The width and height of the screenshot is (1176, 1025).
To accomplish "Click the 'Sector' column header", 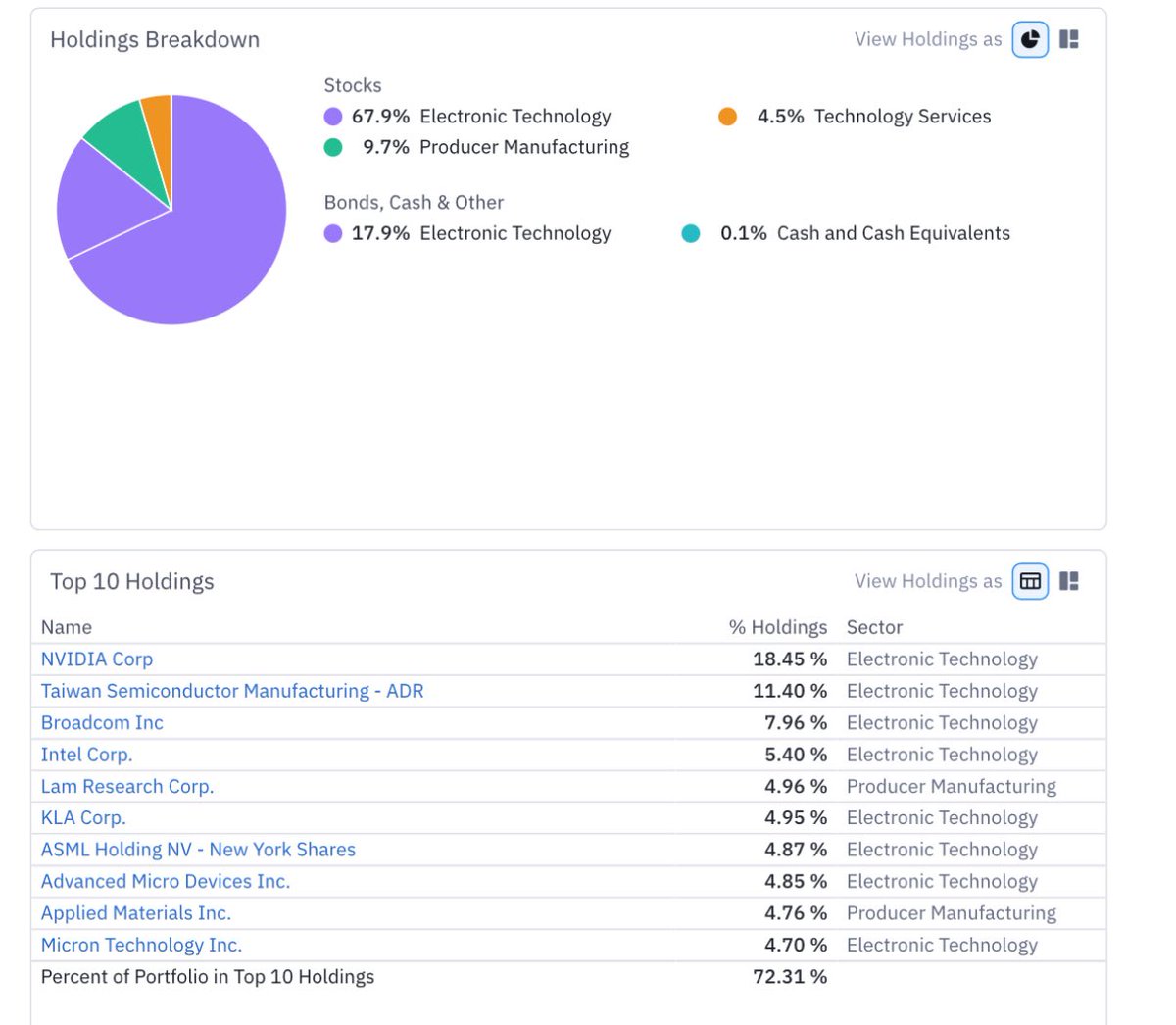I will click(x=874, y=627).
